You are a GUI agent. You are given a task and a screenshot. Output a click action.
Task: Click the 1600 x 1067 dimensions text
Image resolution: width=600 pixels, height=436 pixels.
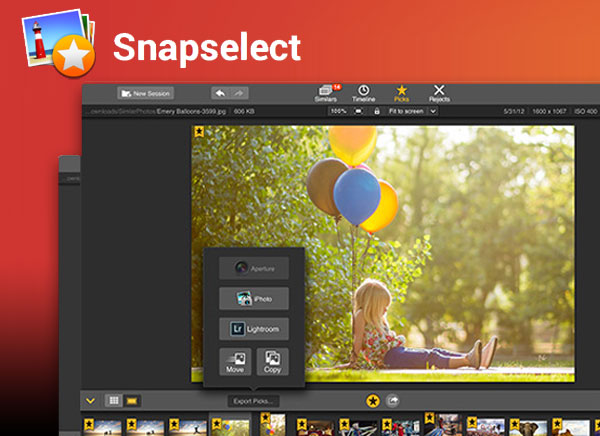[549, 111]
